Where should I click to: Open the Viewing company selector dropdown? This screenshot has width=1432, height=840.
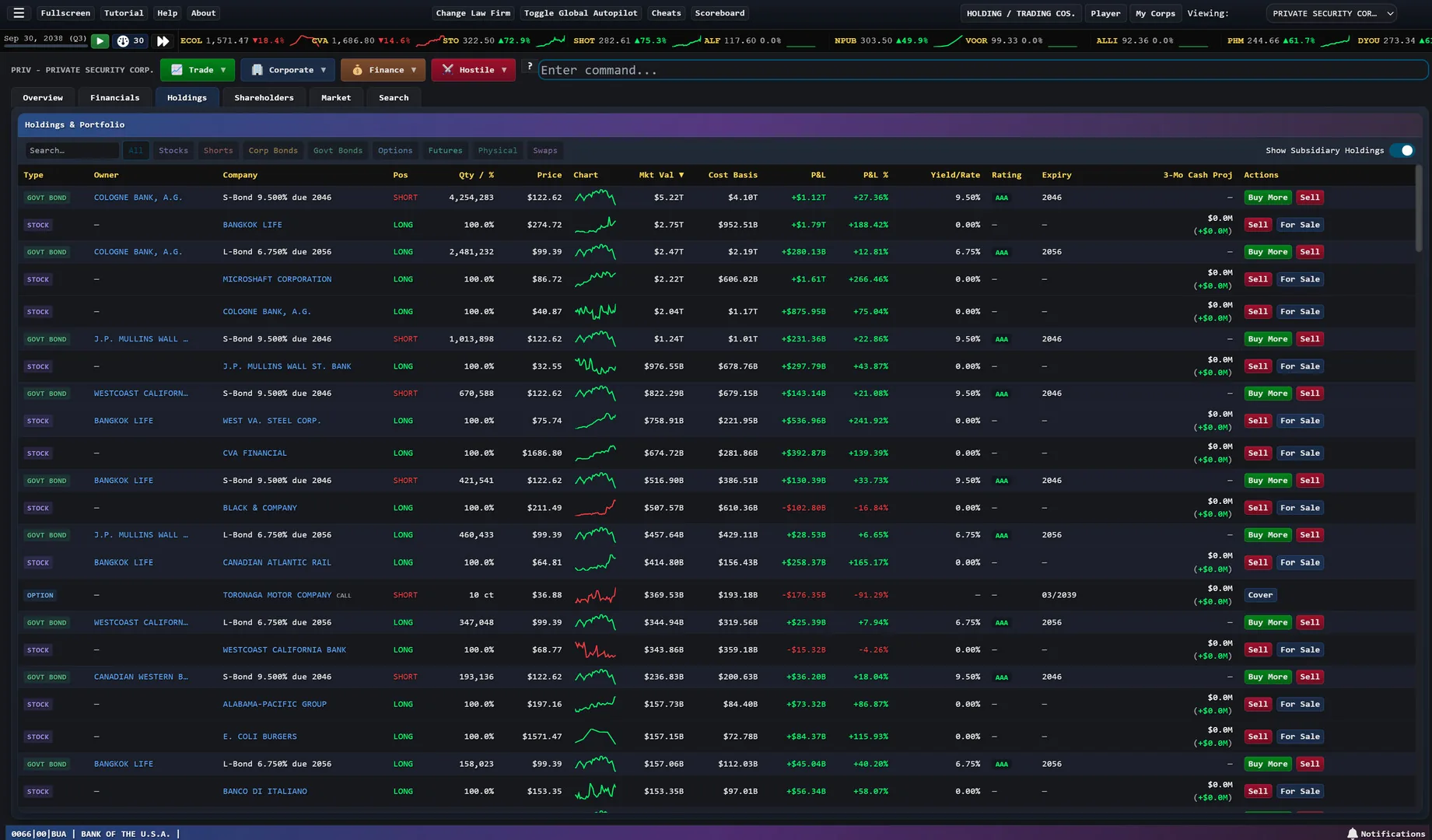click(1331, 13)
